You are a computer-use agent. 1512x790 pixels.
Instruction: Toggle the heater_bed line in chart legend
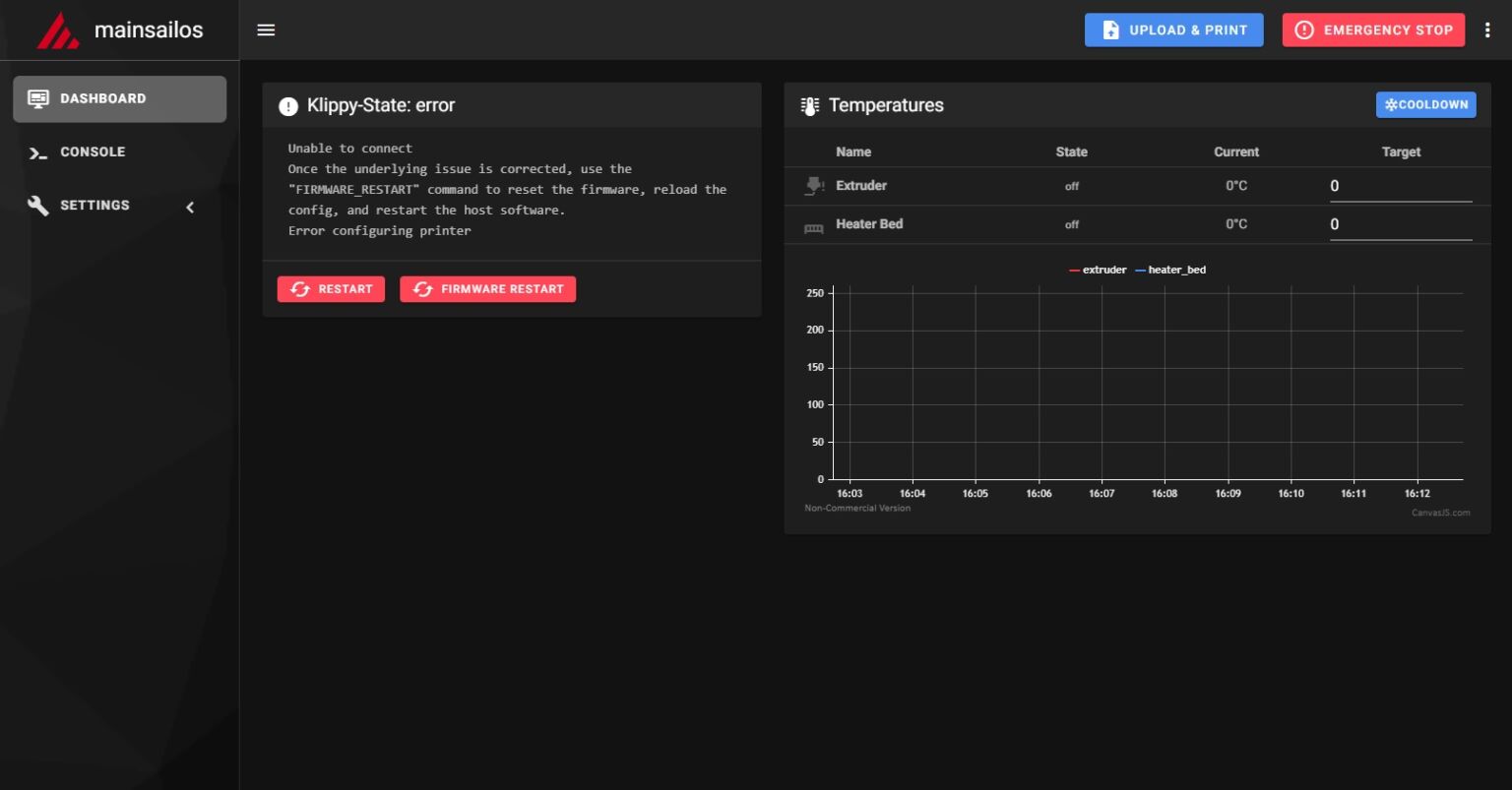(x=1171, y=269)
